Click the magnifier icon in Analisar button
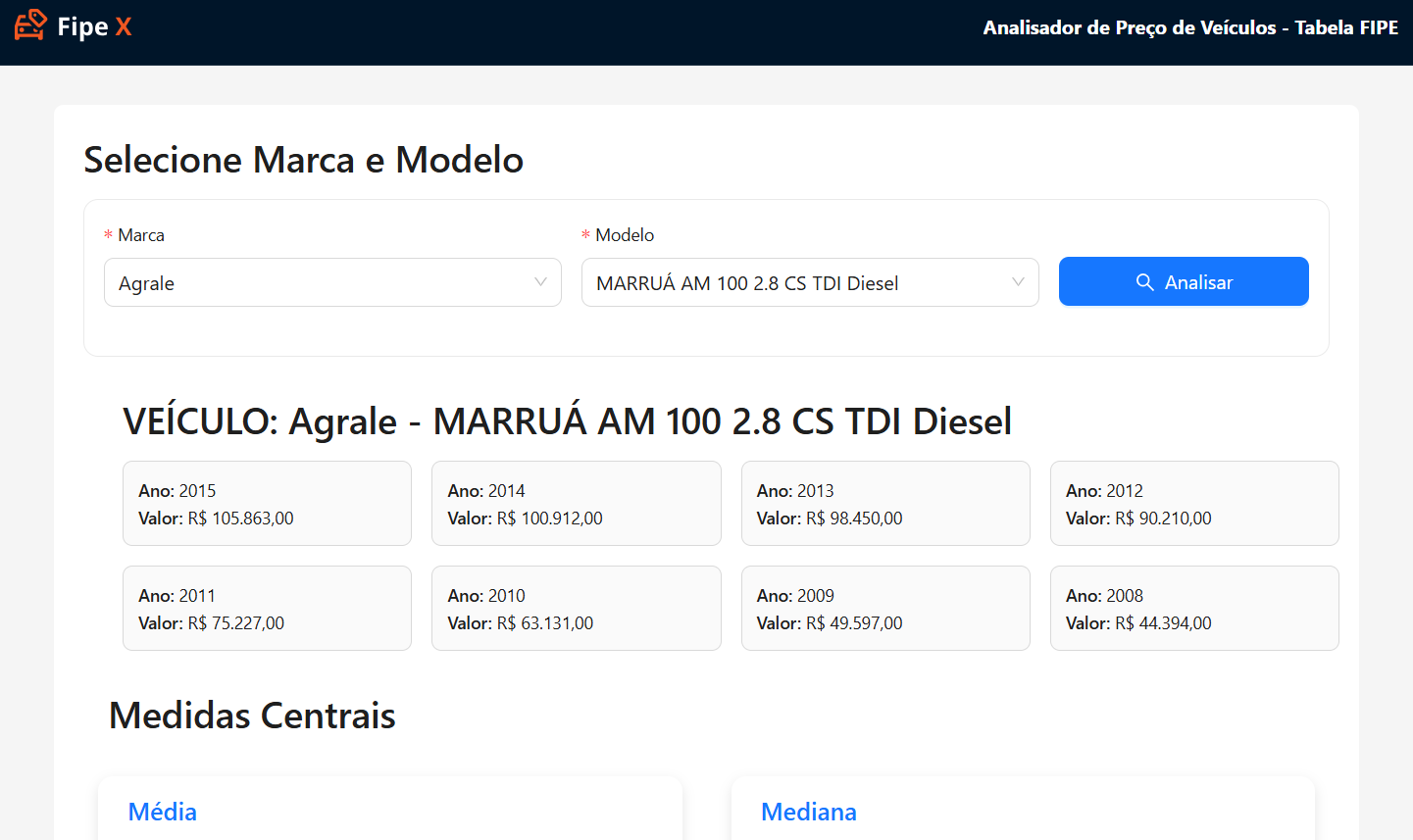 tap(1144, 282)
